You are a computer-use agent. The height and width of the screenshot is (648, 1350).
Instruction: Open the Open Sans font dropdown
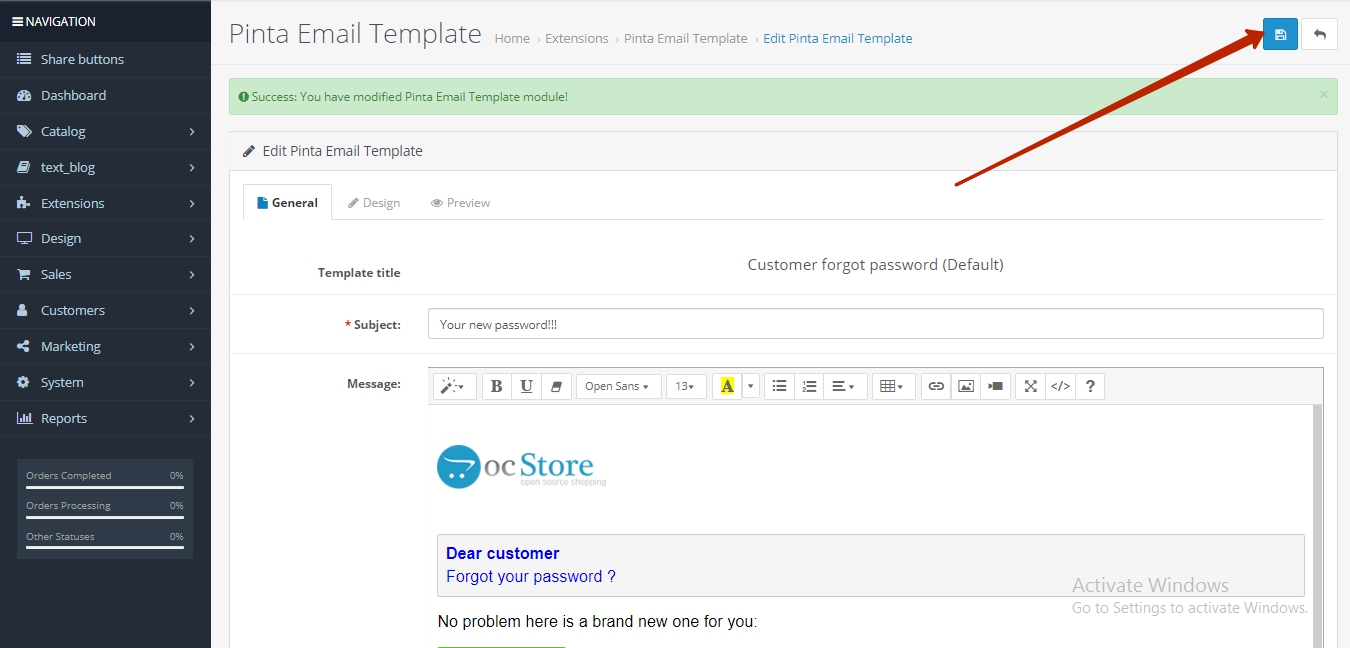[617, 386]
